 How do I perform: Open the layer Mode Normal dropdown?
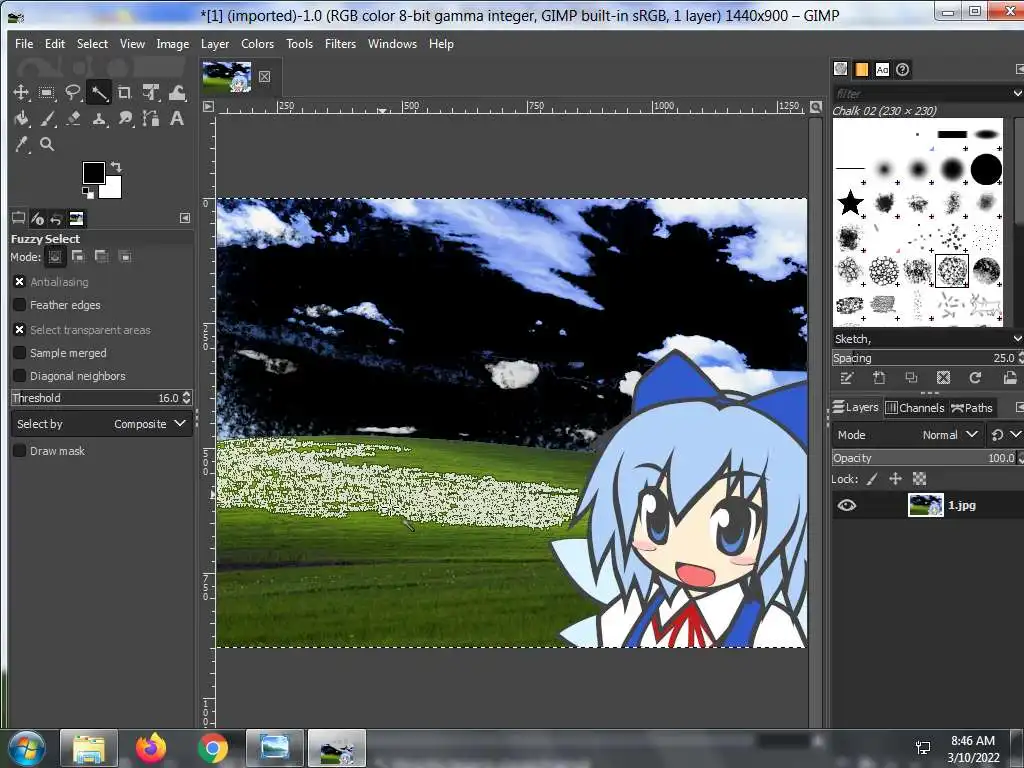[907, 434]
